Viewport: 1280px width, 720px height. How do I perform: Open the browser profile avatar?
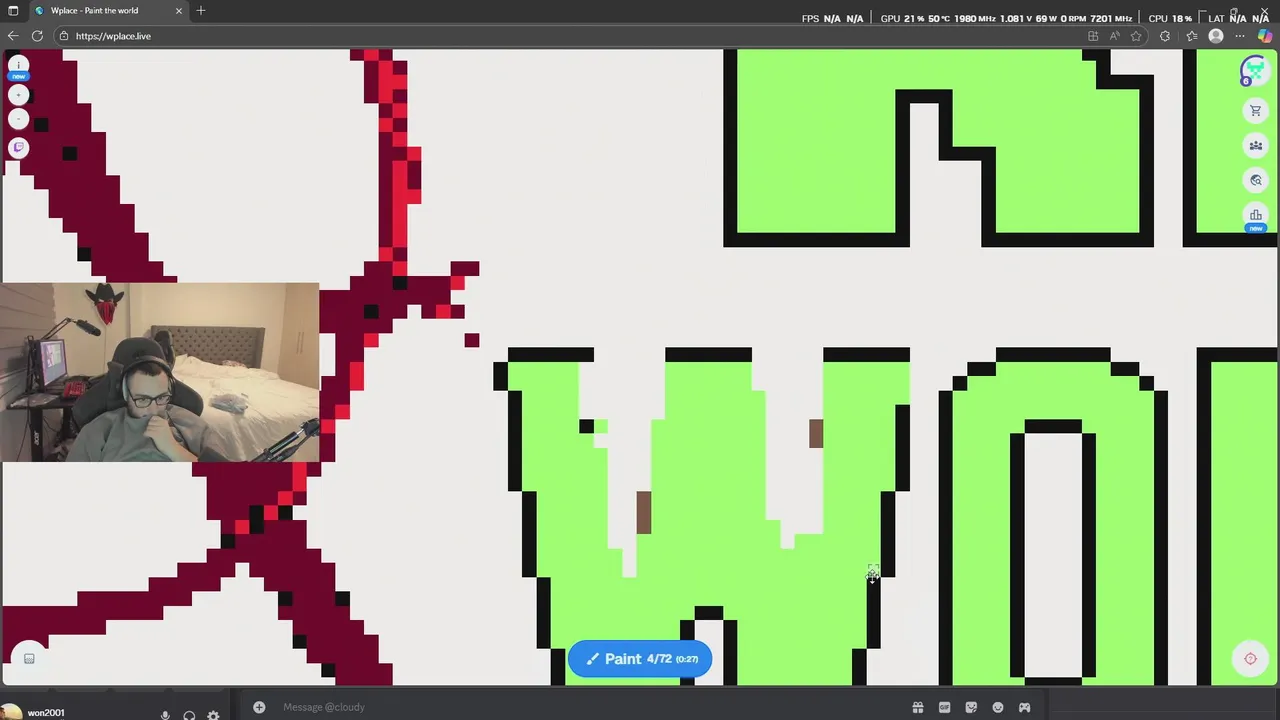pyautogui.click(x=1216, y=36)
